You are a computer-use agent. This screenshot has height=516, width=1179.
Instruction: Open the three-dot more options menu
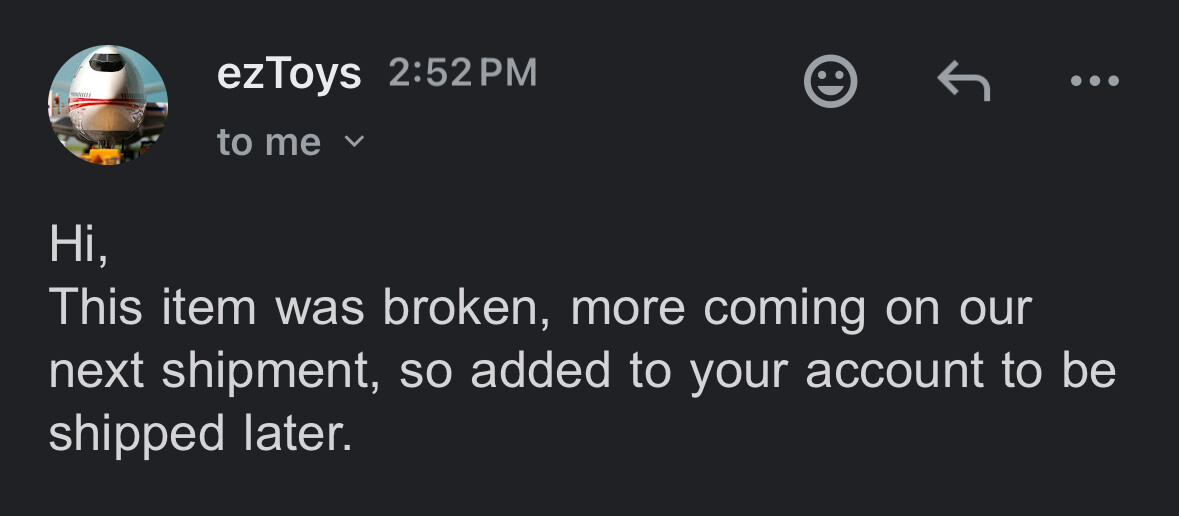coord(1094,81)
